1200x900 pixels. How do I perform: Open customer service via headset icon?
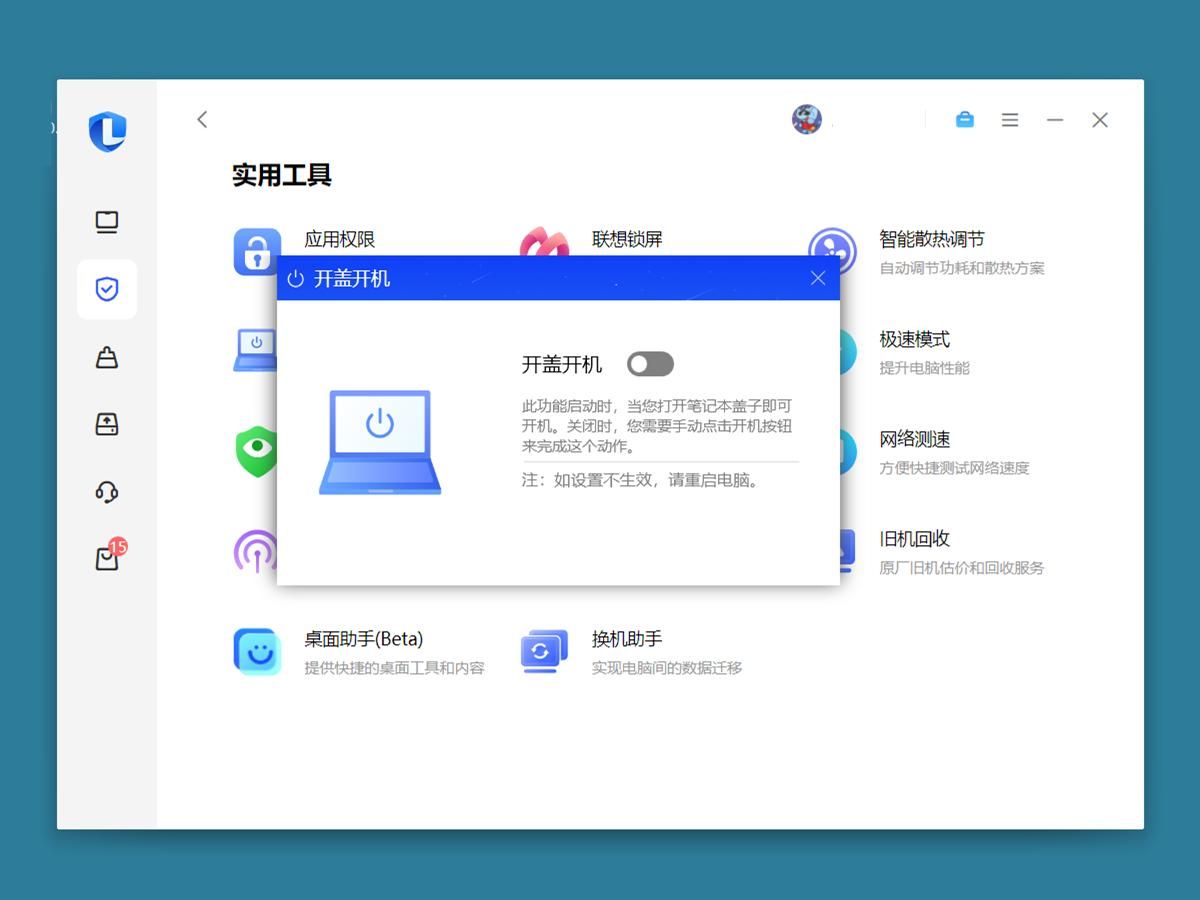coord(107,491)
